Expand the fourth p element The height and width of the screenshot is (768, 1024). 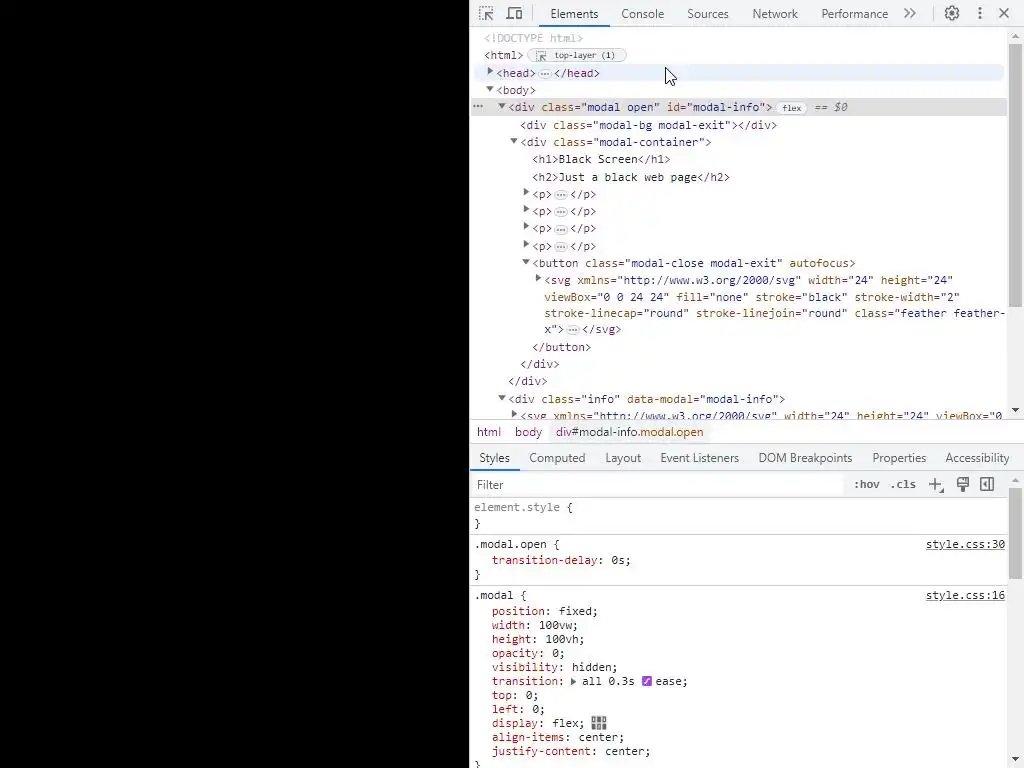pos(526,244)
